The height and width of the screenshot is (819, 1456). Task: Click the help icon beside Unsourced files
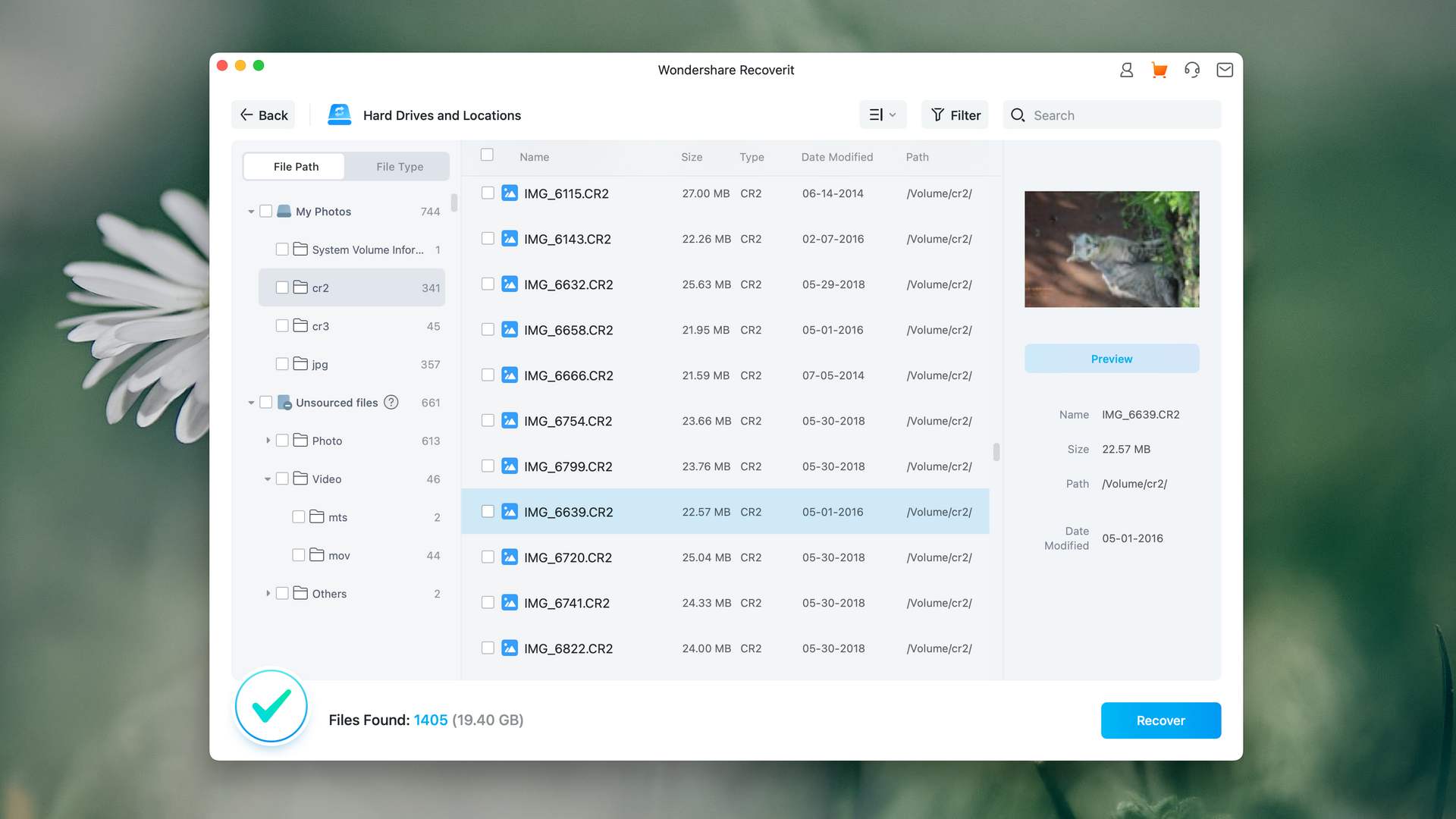[x=391, y=402]
